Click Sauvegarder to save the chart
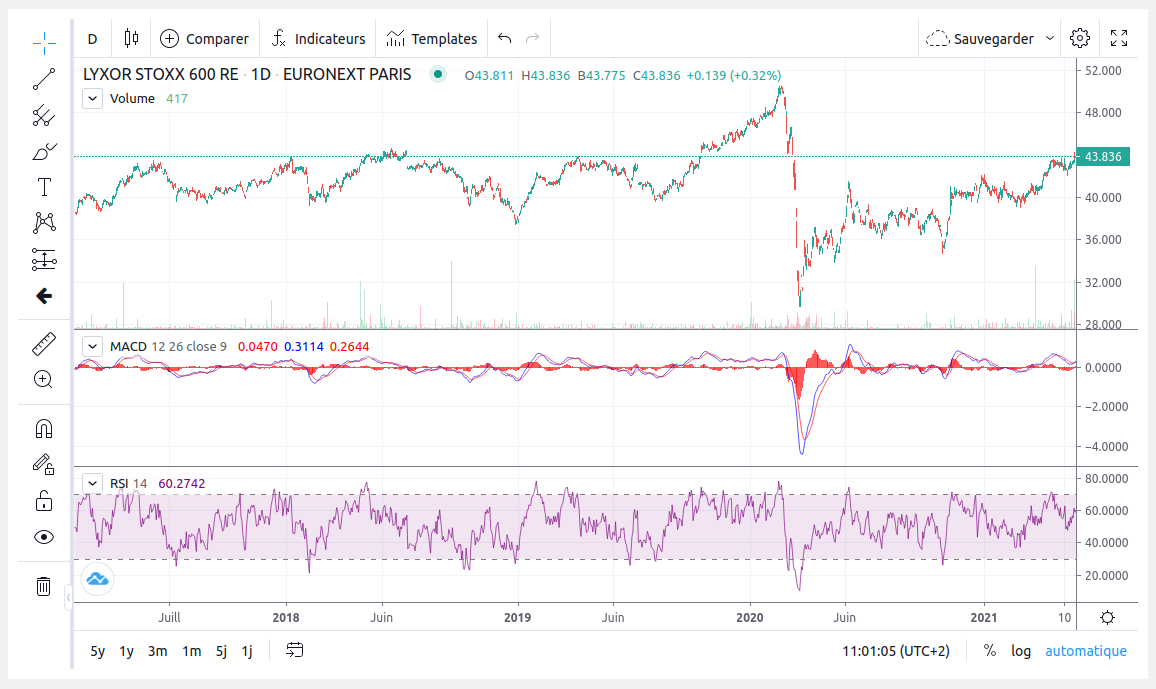The image size is (1156, 689). click(981, 38)
